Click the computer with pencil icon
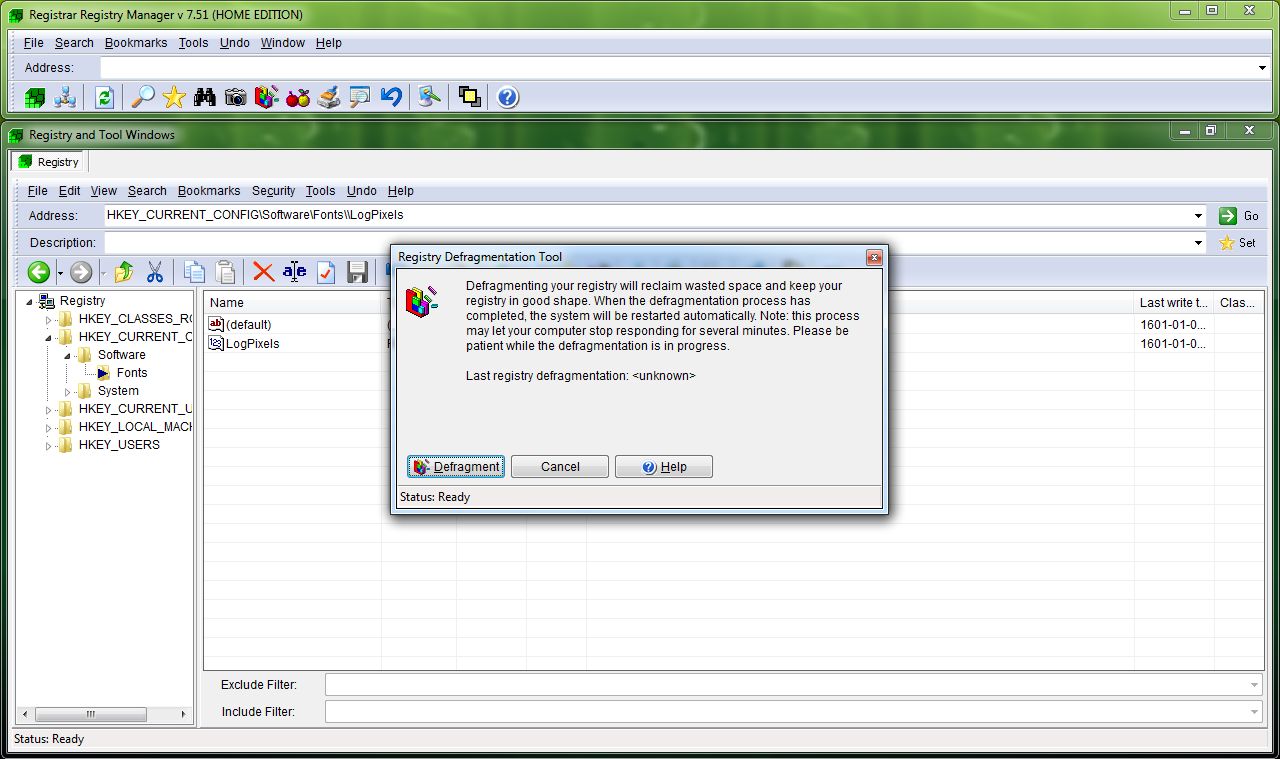The width and height of the screenshot is (1280, 759). click(x=429, y=97)
